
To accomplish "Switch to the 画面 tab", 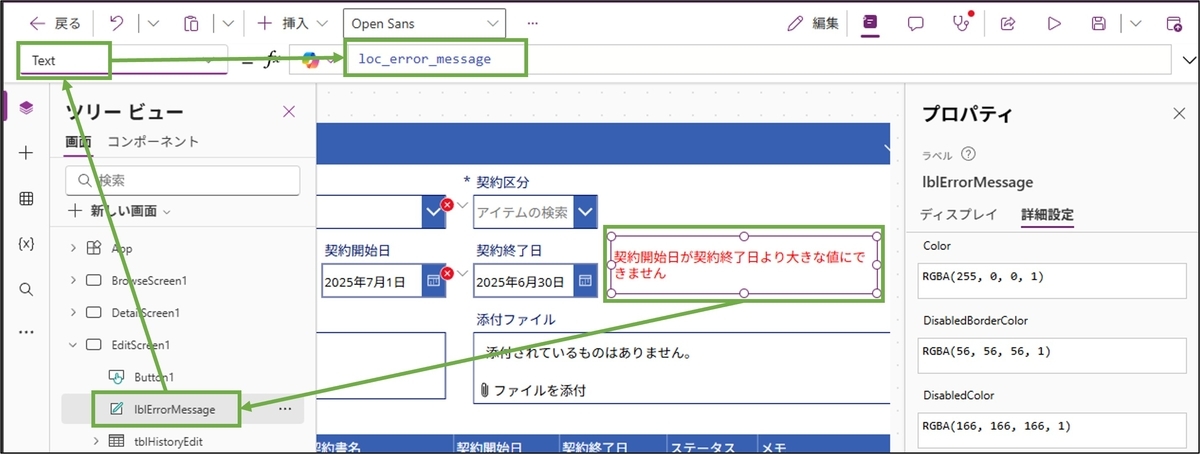I will point(79,142).
